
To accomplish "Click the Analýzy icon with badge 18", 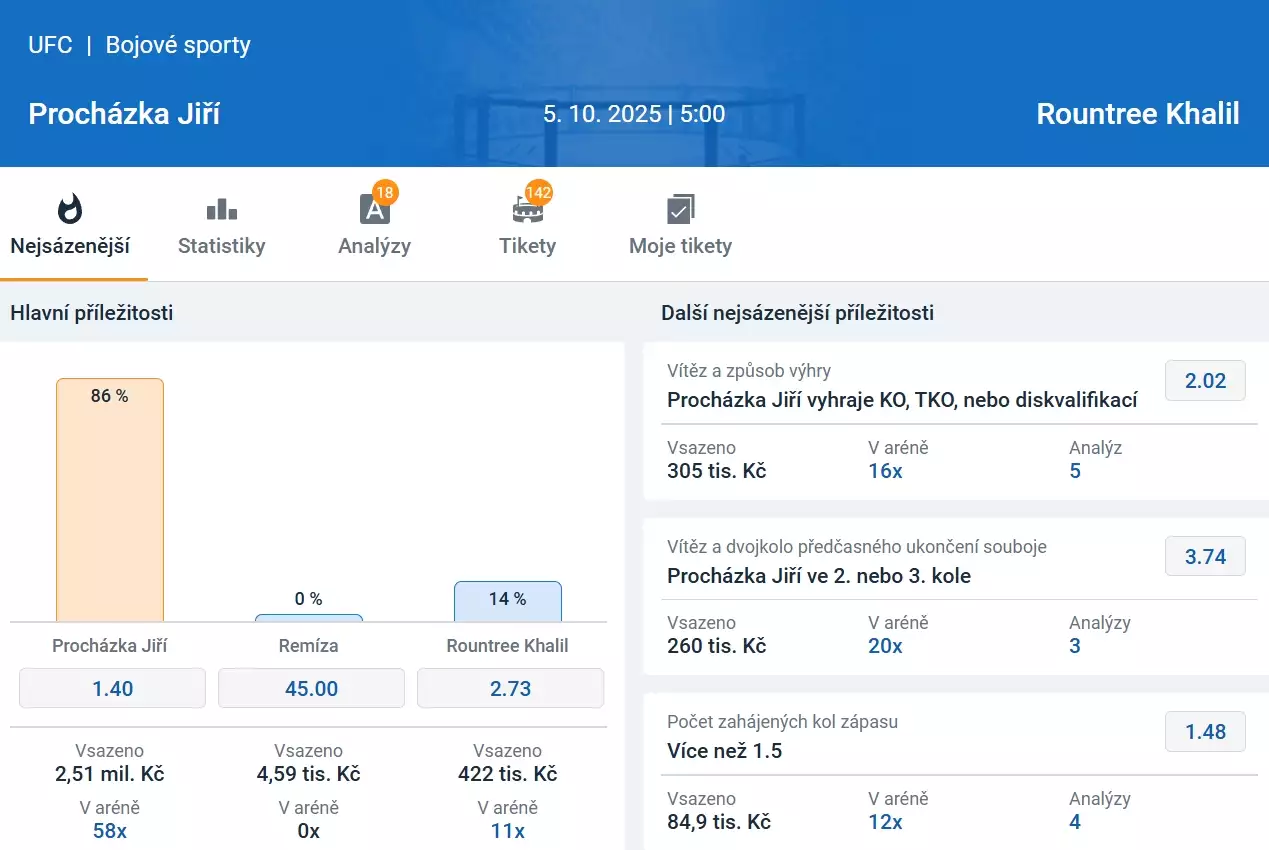I will [x=374, y=208].
